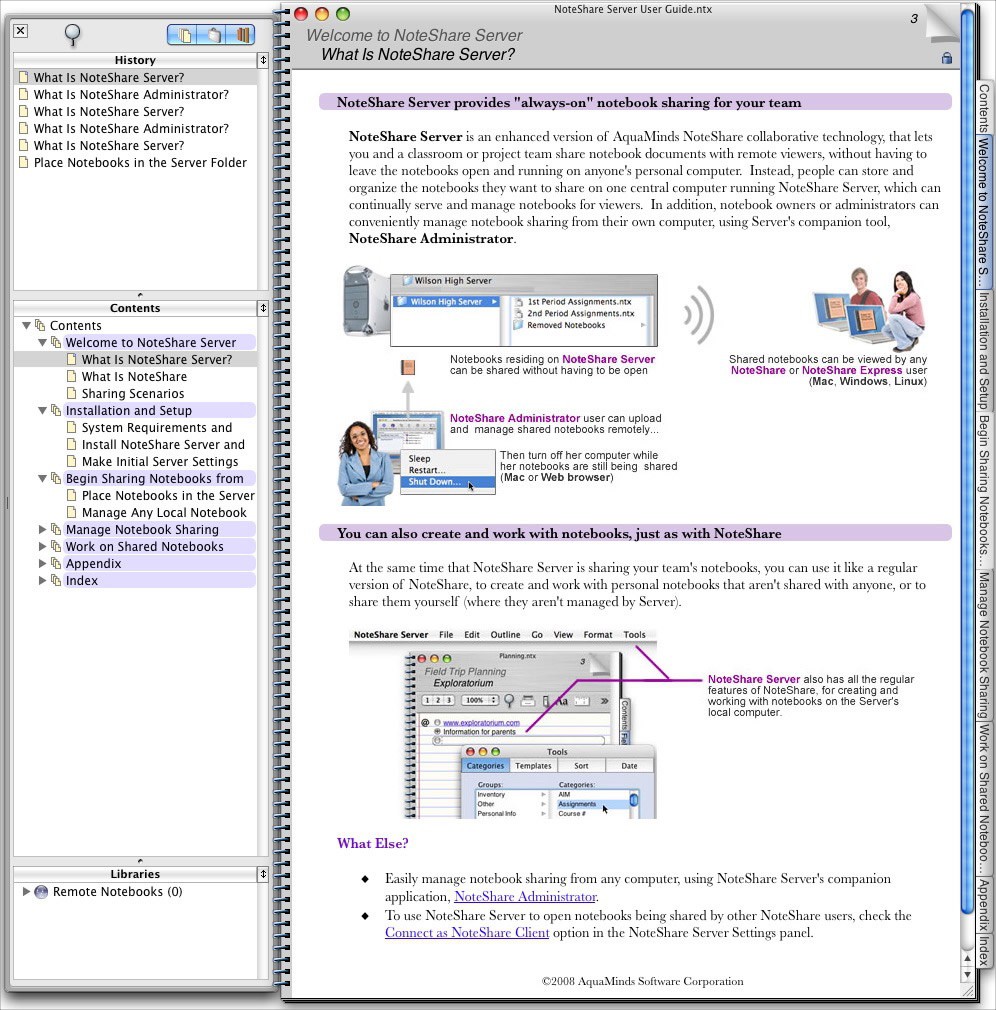Open the NoteShare Administrator link under What Else?
Image resolution: width=996 pixels, height=1010 pixels.
point(525,896)
